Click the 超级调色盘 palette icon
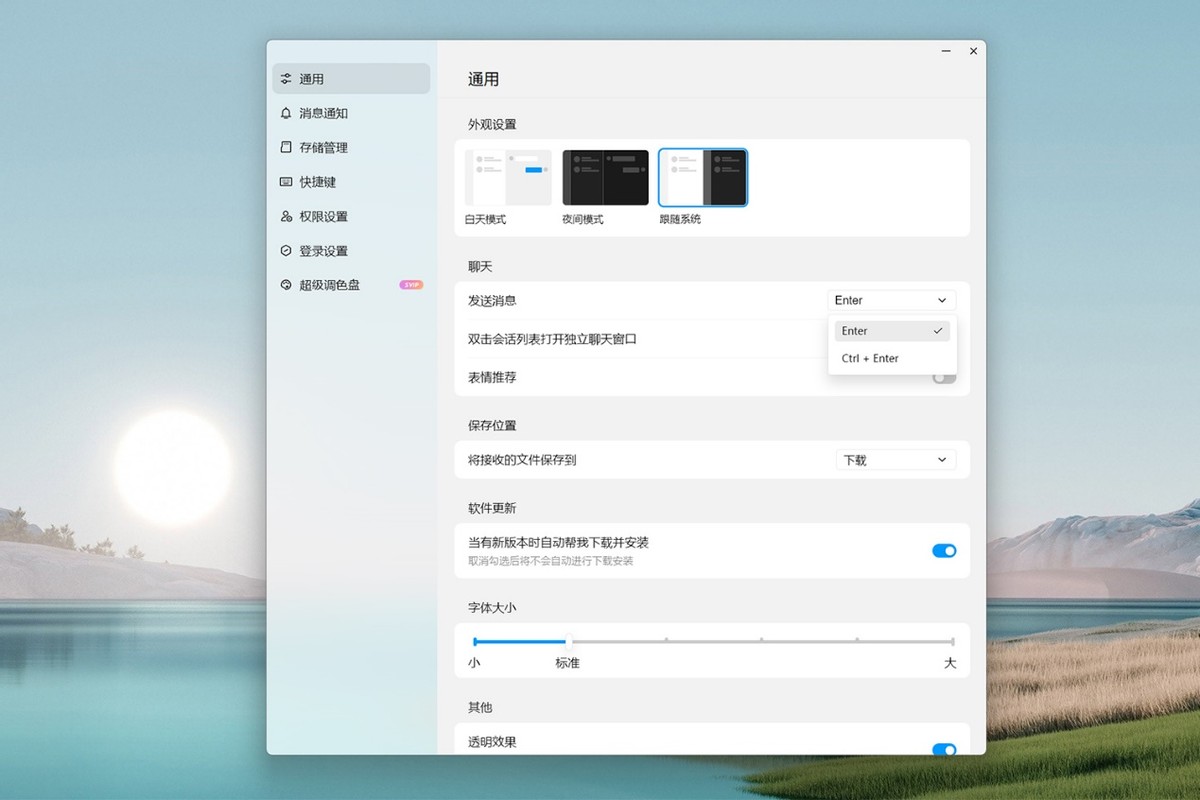The height and width of the screenshot is (800, 1200). (287, 285)
